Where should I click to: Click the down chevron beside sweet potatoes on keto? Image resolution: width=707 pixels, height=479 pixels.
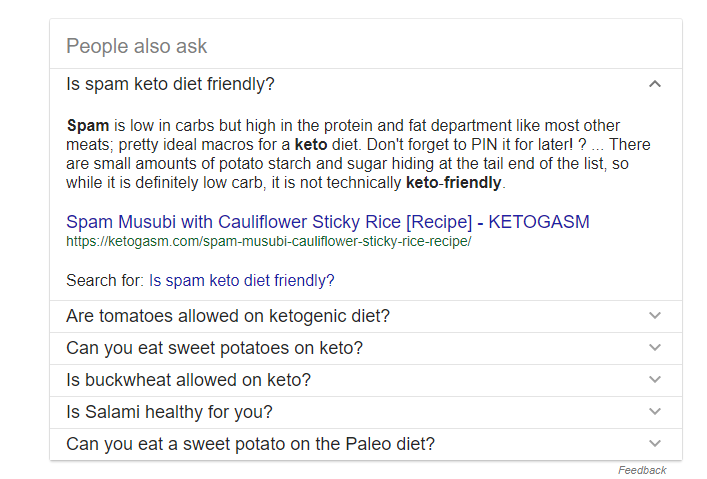click(x=655, y=348)
